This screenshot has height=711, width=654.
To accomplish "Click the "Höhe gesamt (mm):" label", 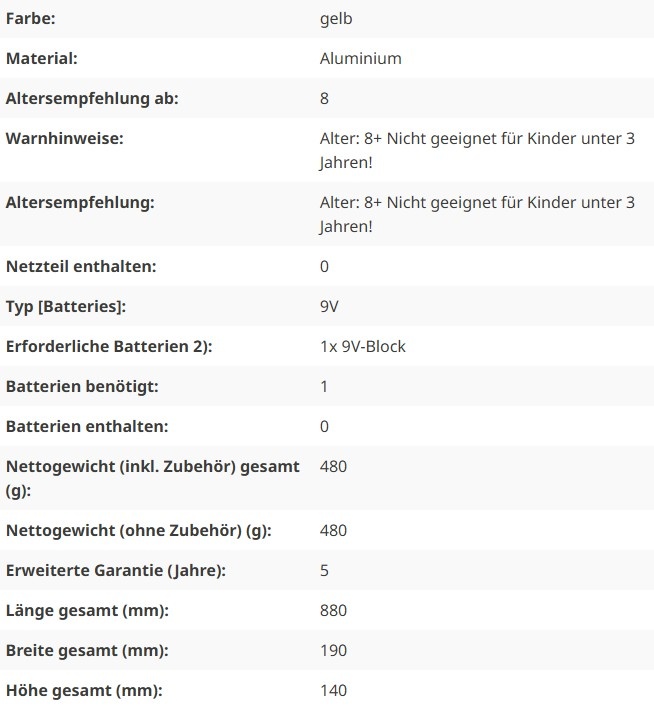I will [x=84, y=690].
